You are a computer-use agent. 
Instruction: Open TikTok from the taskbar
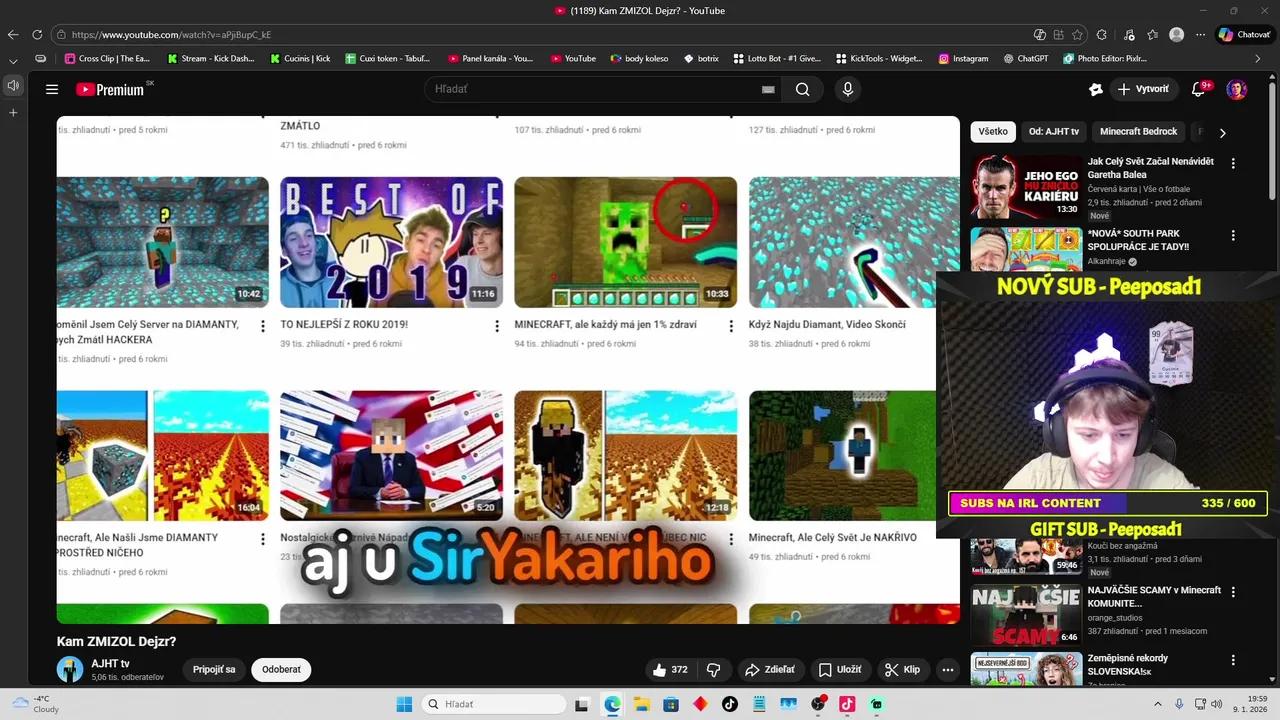pyautogui.click(x=730, y=704)
